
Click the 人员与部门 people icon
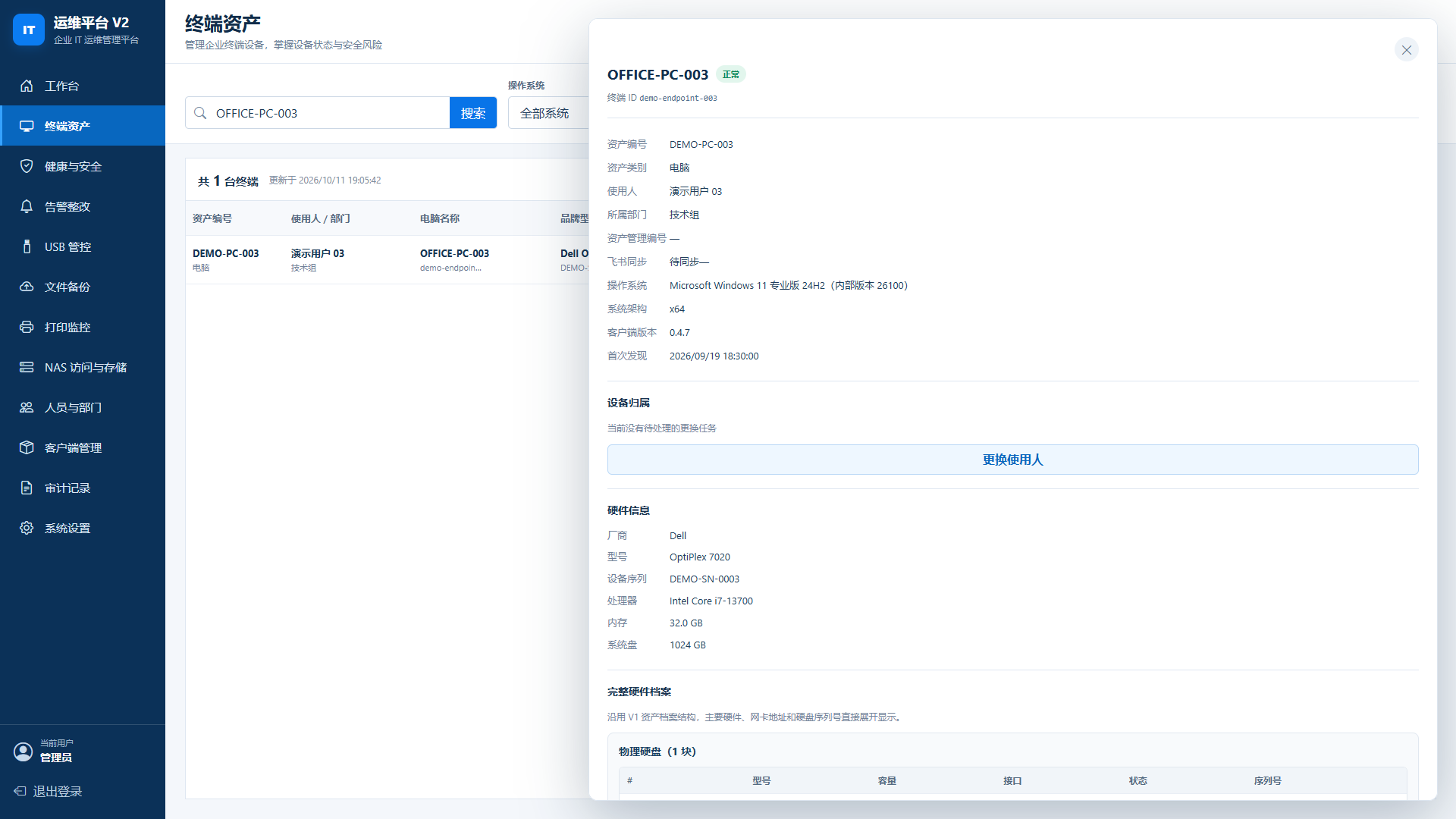point(27,407)
